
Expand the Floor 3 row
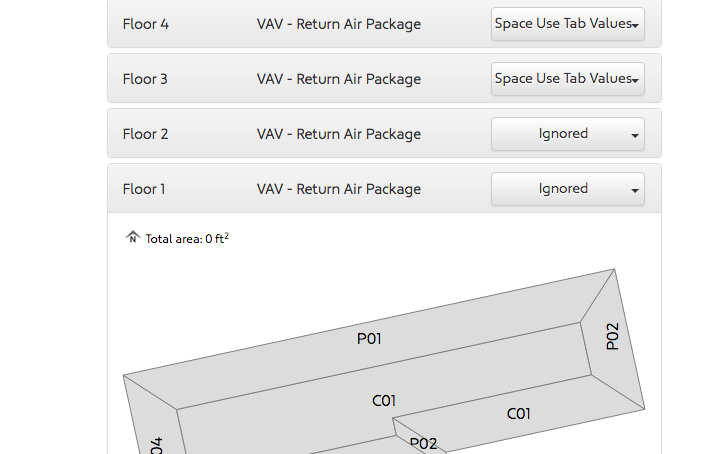[x=384, y=79]
